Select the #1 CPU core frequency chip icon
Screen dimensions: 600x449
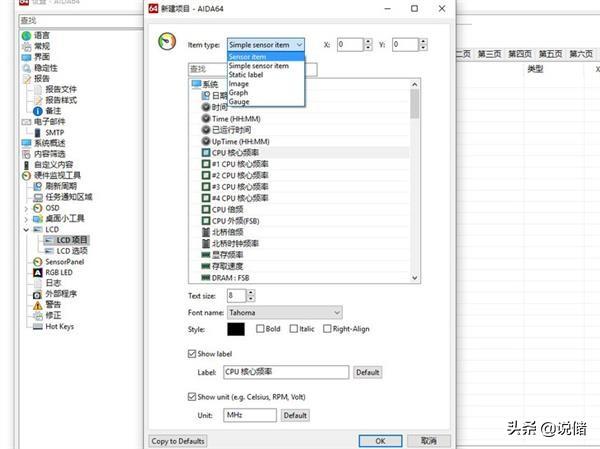[206, 164]
